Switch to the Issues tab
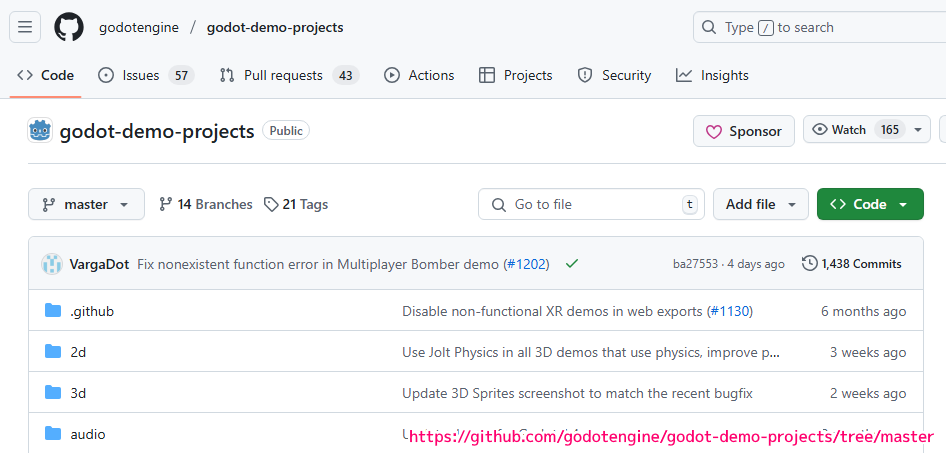Screen dimensions: 946x453 click(146, 75)
